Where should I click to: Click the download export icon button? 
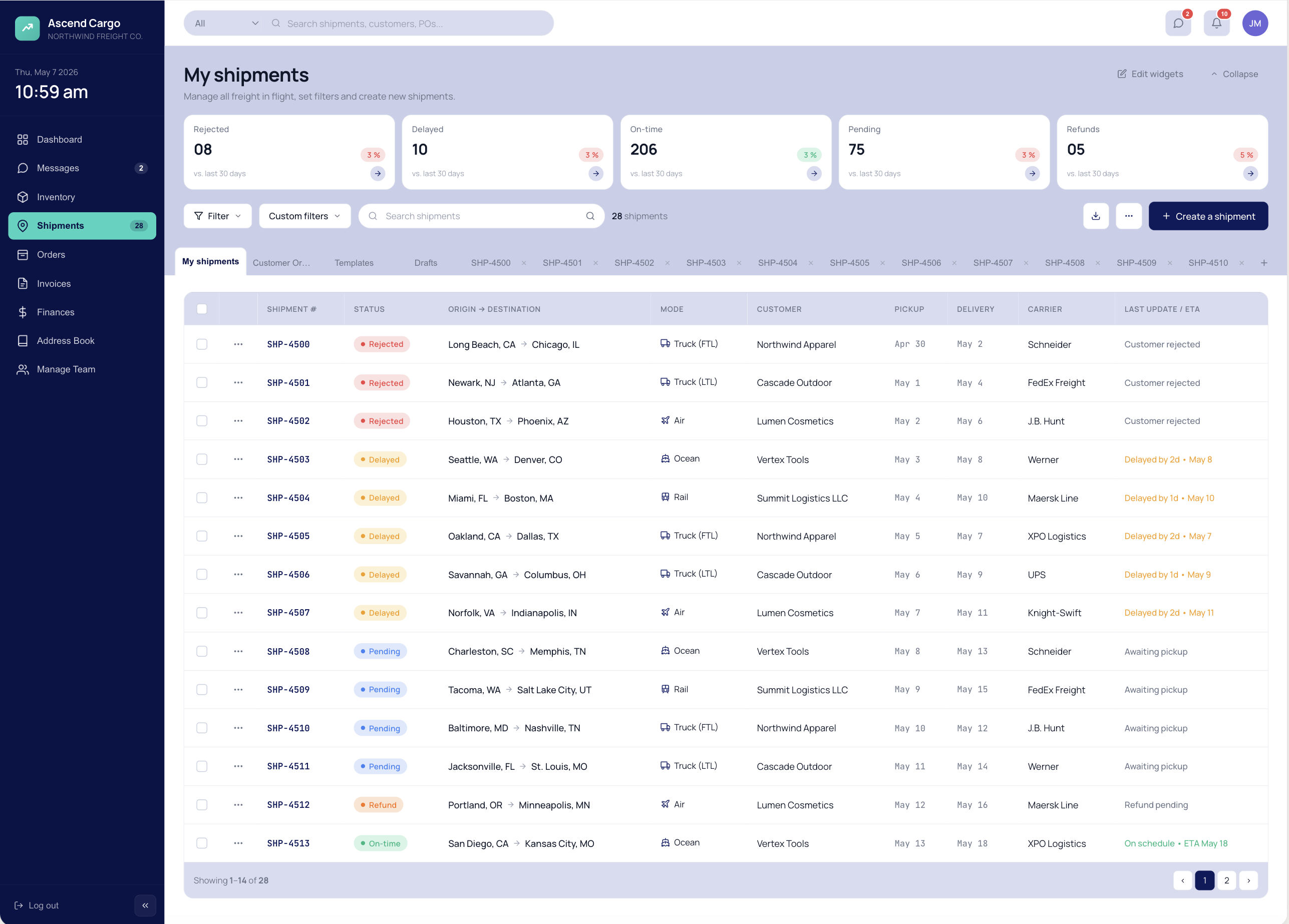1096,216
